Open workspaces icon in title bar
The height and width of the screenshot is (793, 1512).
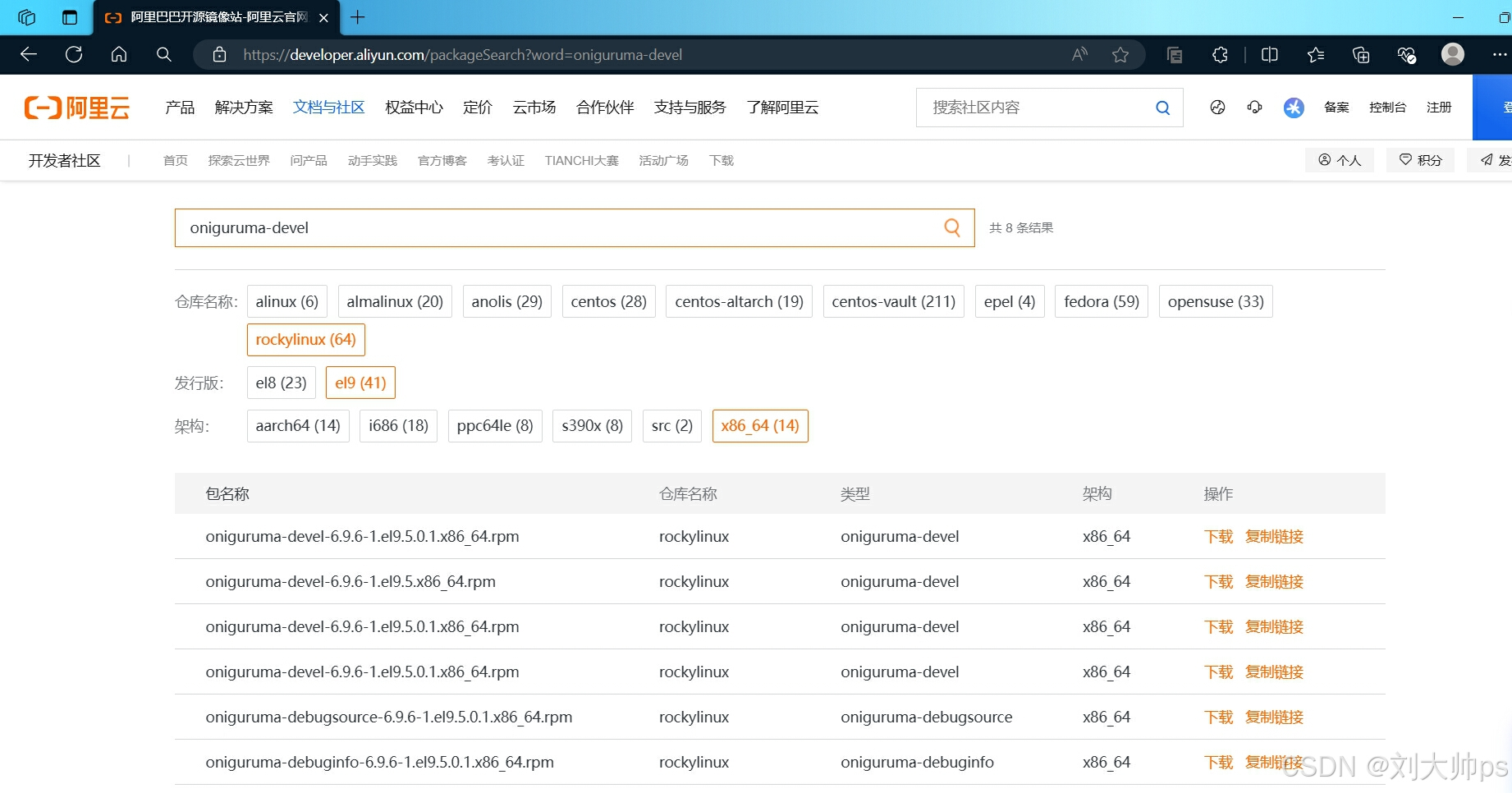[x=26, y=17]
